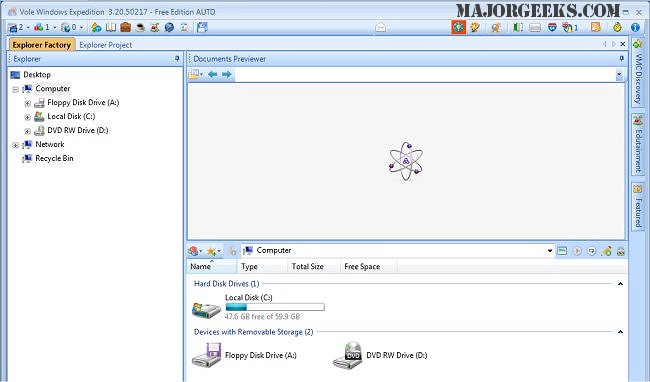This screenshot has height=382, width=650.
Task: Sort by the Type column header
Action: (x=262, y=266)
